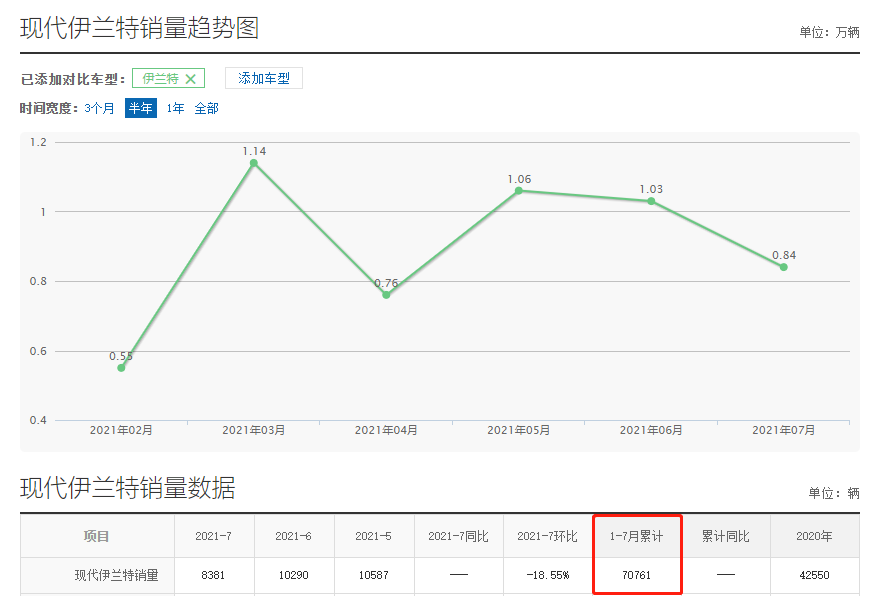Click the 2021年05月 data point 1.06
The width and height of the screenshot is (885, 596).
tap(519, 190)
